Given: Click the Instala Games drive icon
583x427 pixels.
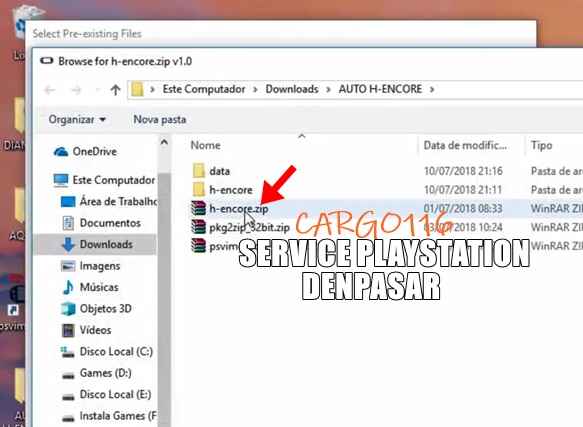Looking at the screenshot, I should 68,418.
